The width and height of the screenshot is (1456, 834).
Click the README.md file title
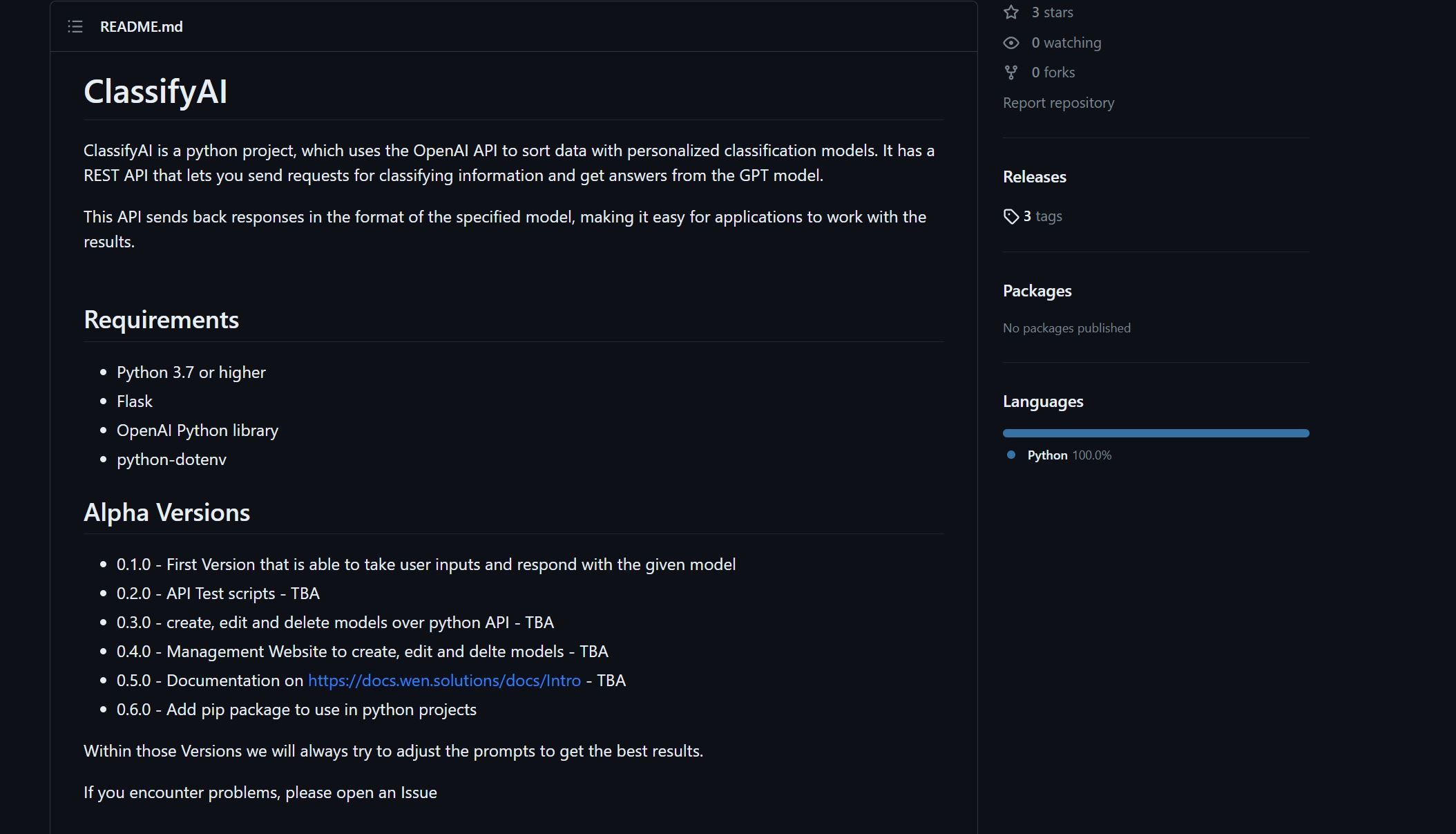(x=141, y=27)
